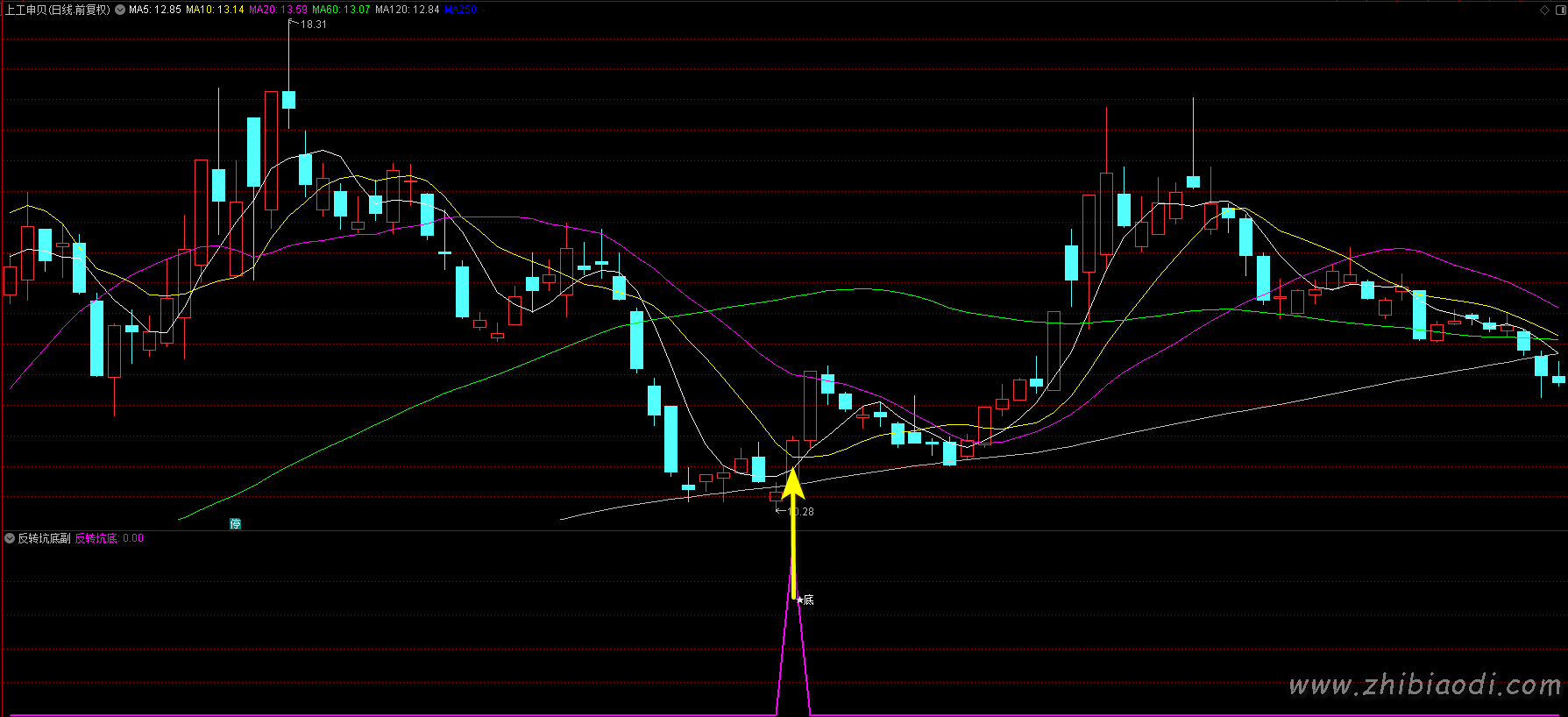Select the yellow MA10 legend label
The width and height of the screenshot is (1568, 717).
215,10
